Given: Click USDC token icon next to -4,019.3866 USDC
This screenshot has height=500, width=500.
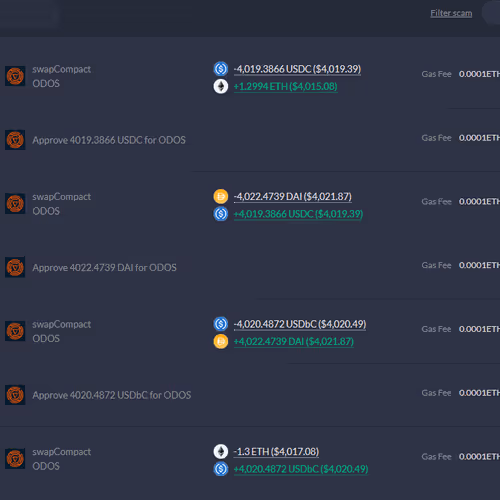Looking at the screenshot, I should (221, 69).
